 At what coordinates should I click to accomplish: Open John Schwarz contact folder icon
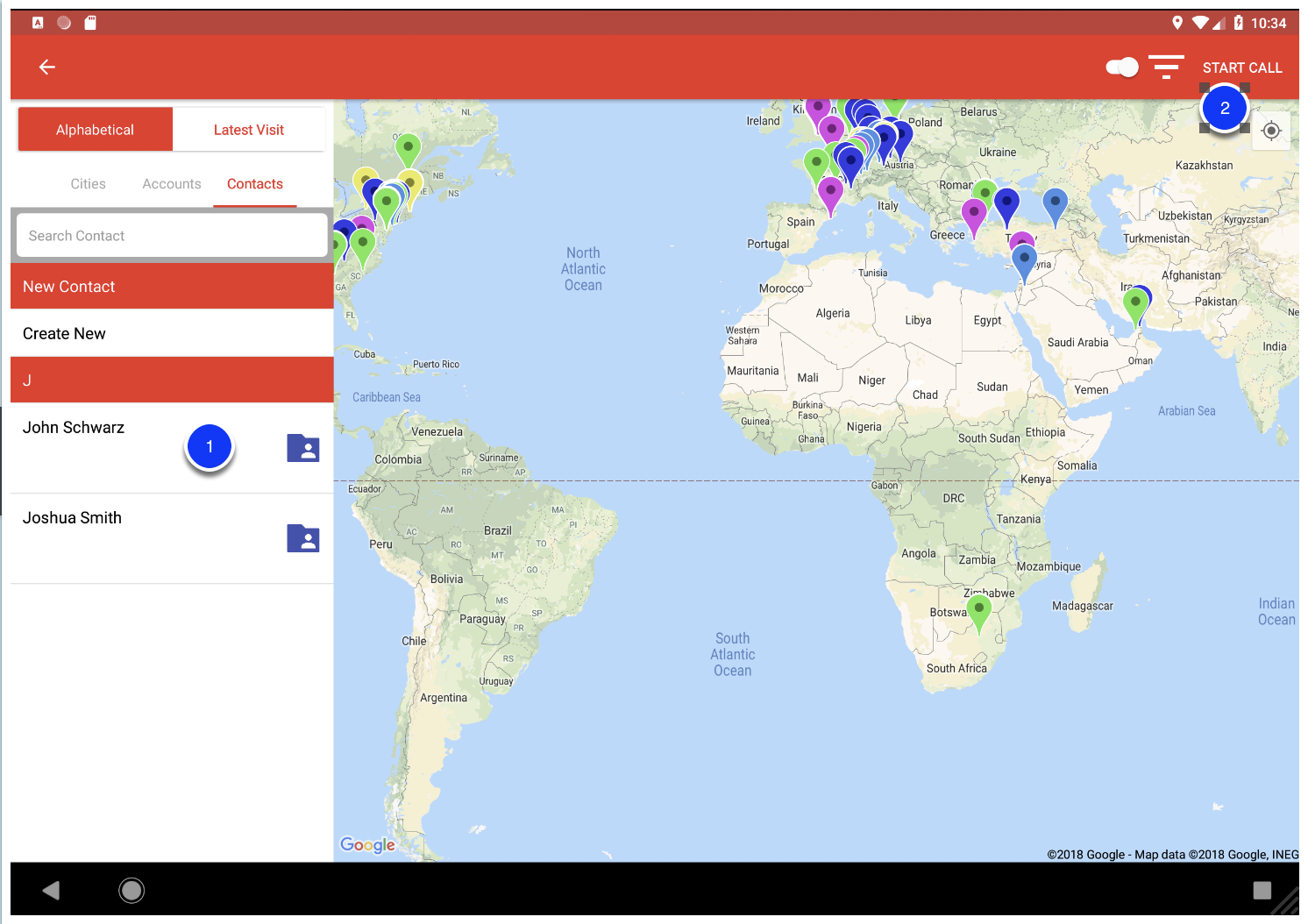click(x=303, y=448)
